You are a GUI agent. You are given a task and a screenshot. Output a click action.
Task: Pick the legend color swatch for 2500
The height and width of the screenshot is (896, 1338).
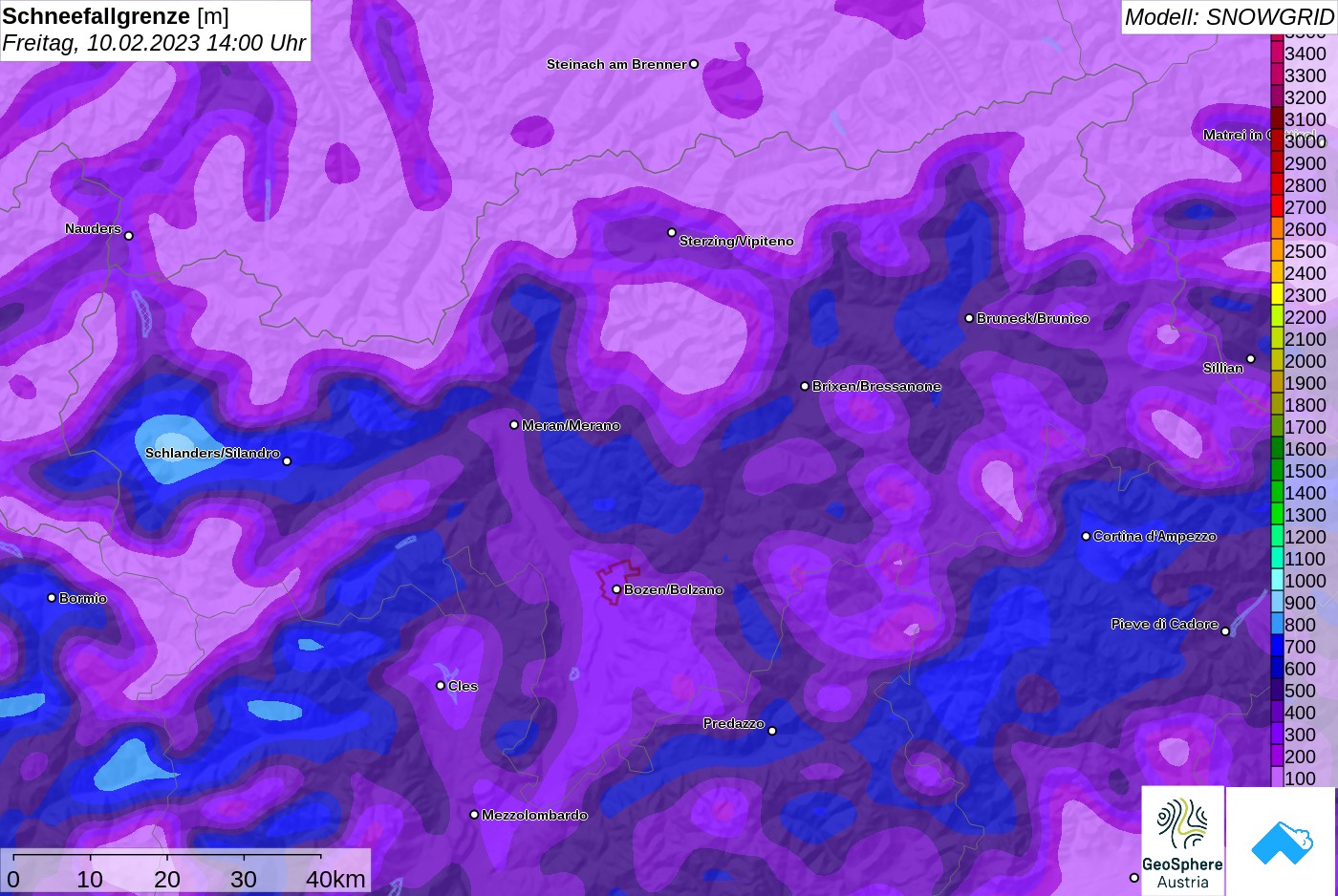pyautogui.click(x=1277, y=250)
